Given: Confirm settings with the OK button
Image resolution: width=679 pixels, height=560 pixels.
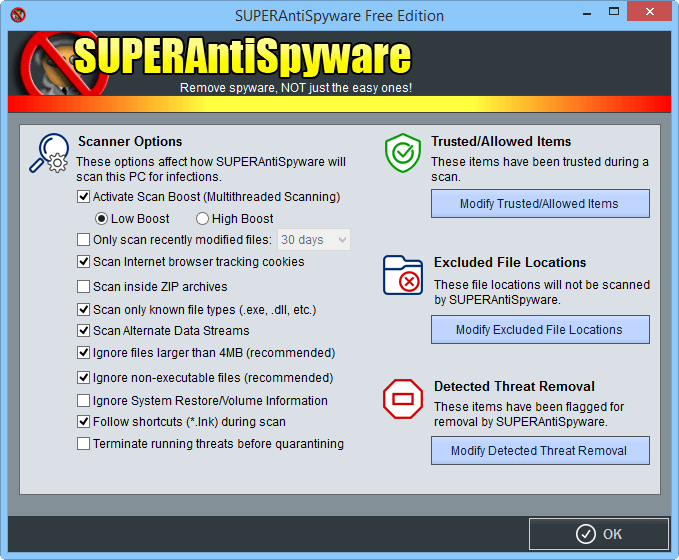Looking at the screenshot, I should pyautogui.click(x=599, y=534).
